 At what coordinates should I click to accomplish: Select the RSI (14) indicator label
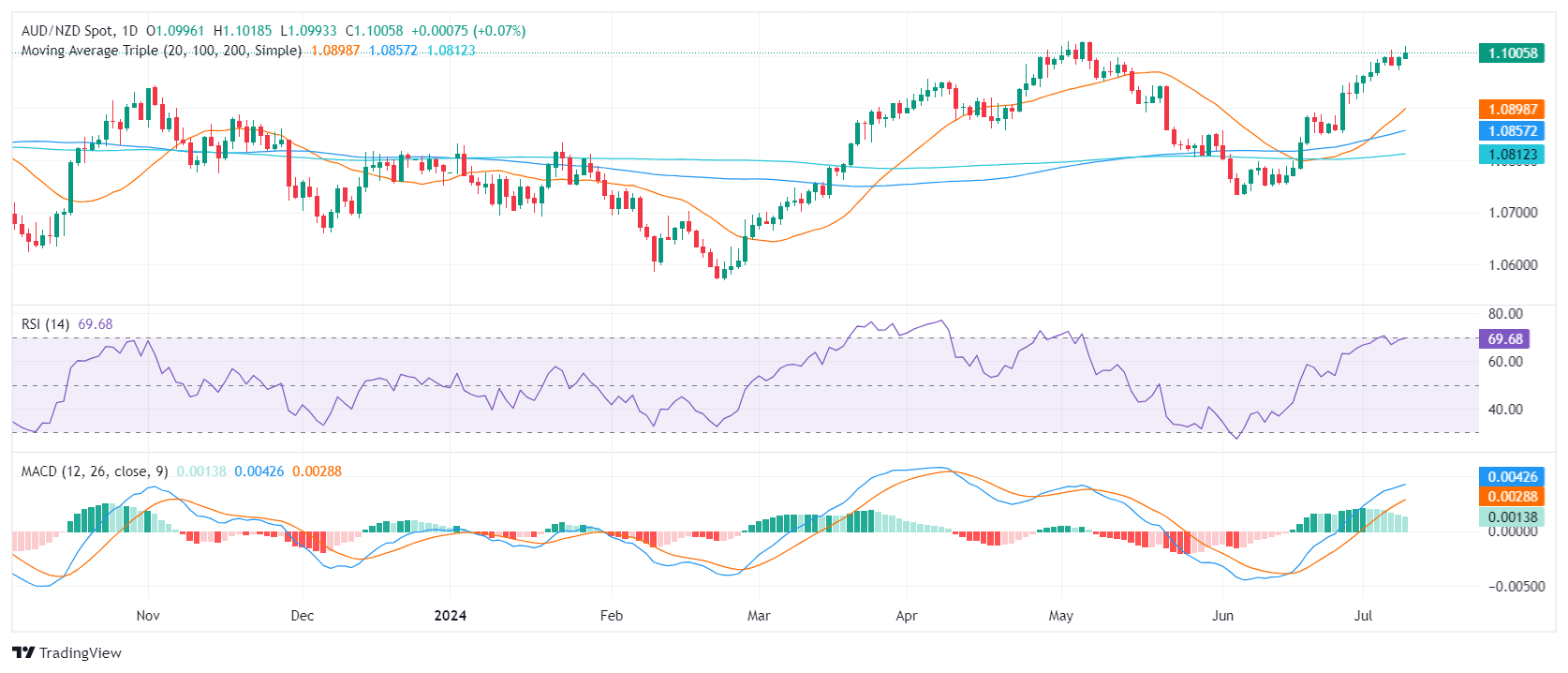pos(45,324)
